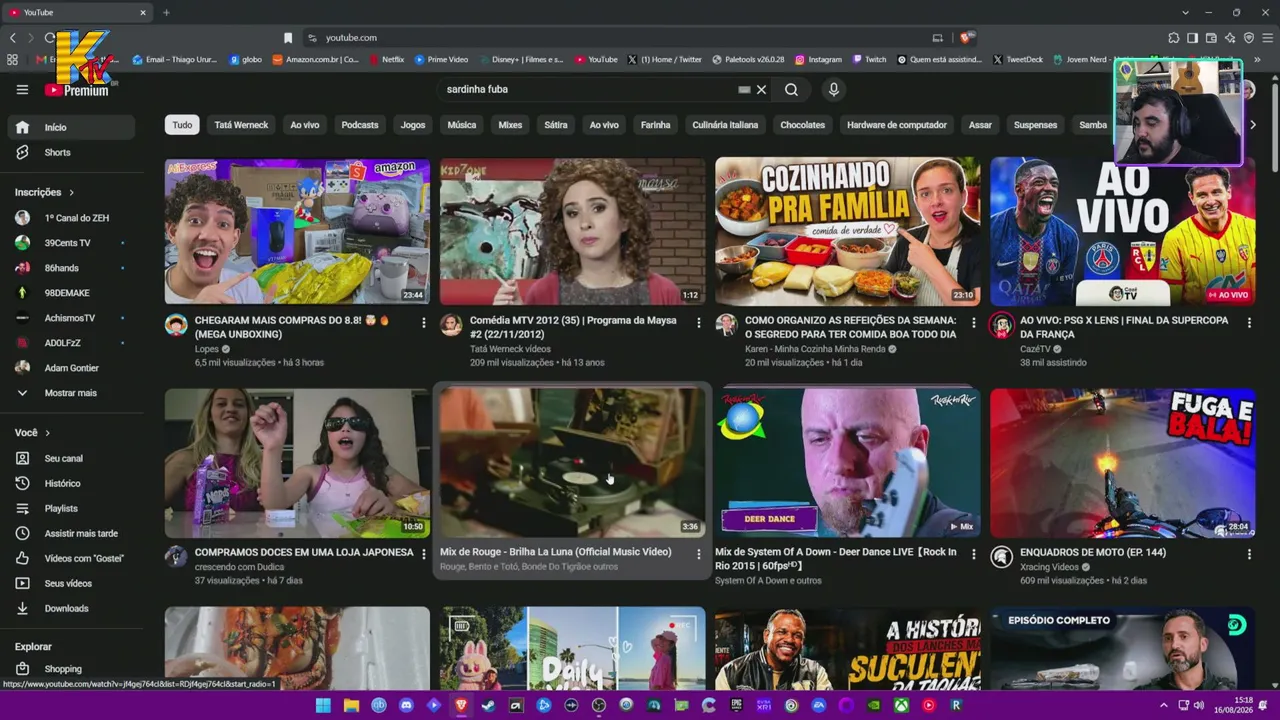Open a new browser tab
1280x720 pixels.
[x=166, y=12]
